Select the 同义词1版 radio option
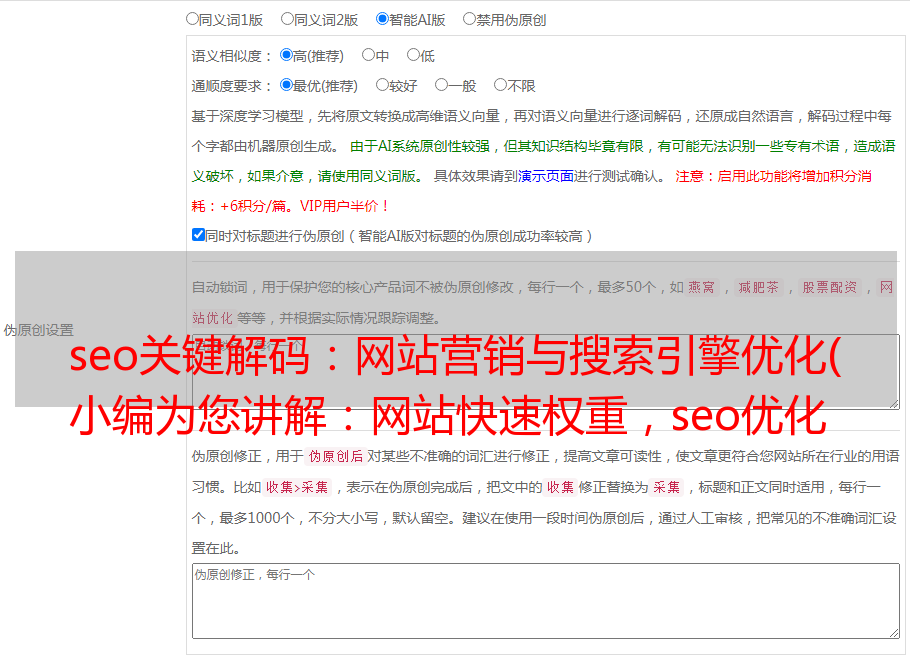911x658 pixels. coord(192,18)
